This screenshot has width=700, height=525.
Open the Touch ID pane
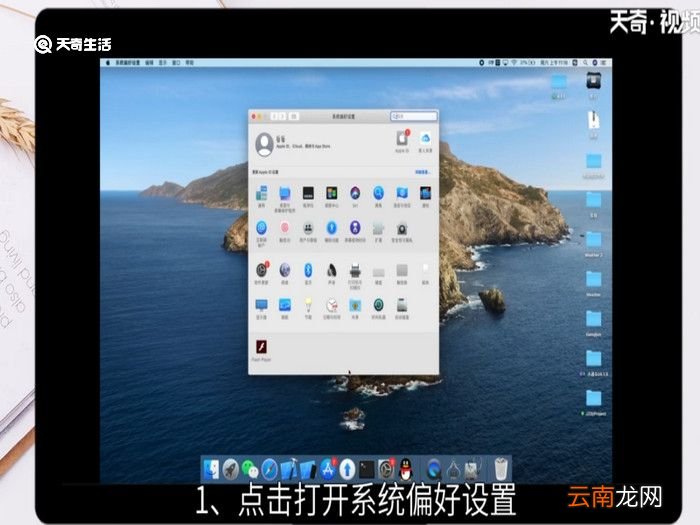click(x=285, y=228)
